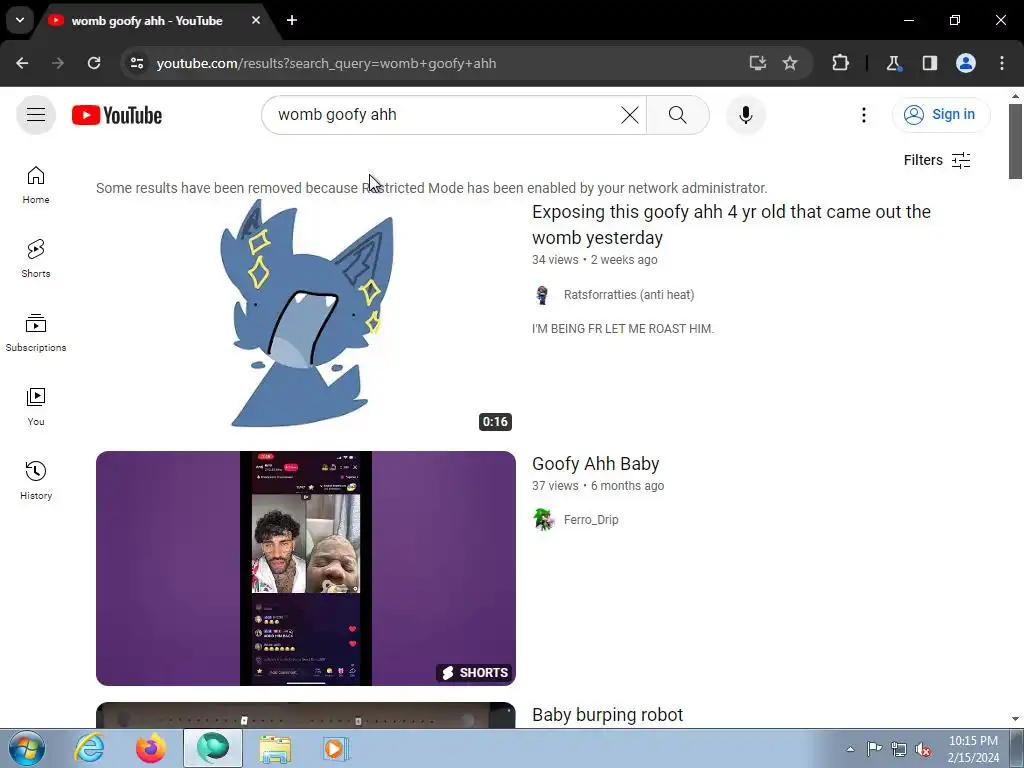
Task: Open the Goofy Ahh Baby shorts thumbnail
Action: (x=306, y=568)
